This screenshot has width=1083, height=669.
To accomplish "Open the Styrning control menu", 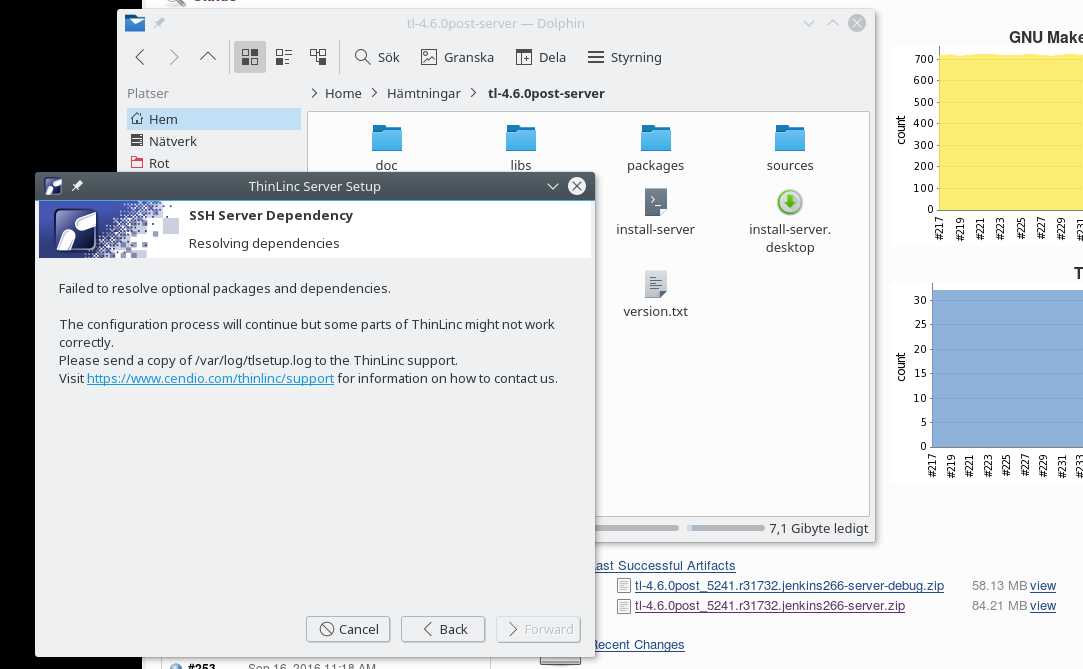I will point(624,57).
